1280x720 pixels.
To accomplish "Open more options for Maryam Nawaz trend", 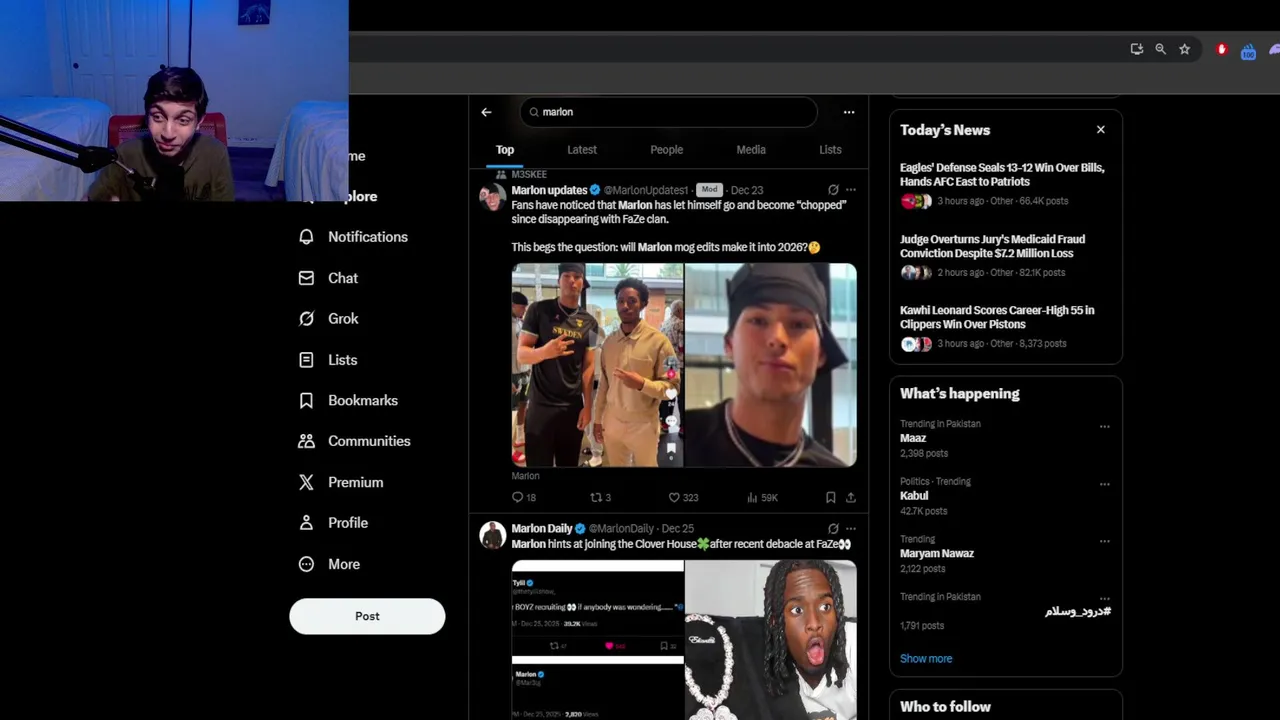I will 1105,542.
